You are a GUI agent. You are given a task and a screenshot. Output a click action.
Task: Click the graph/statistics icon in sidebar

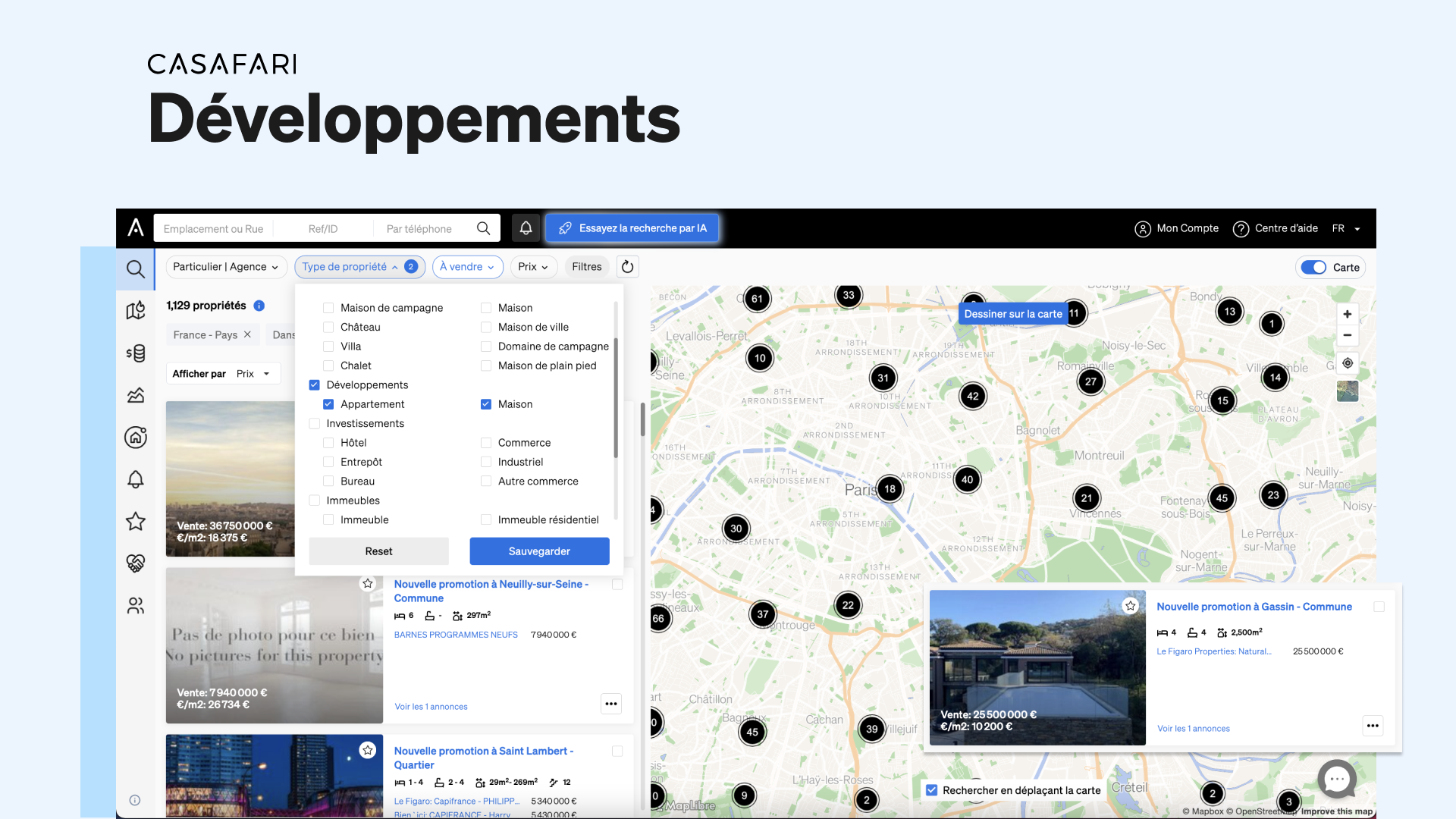point(136,395)
